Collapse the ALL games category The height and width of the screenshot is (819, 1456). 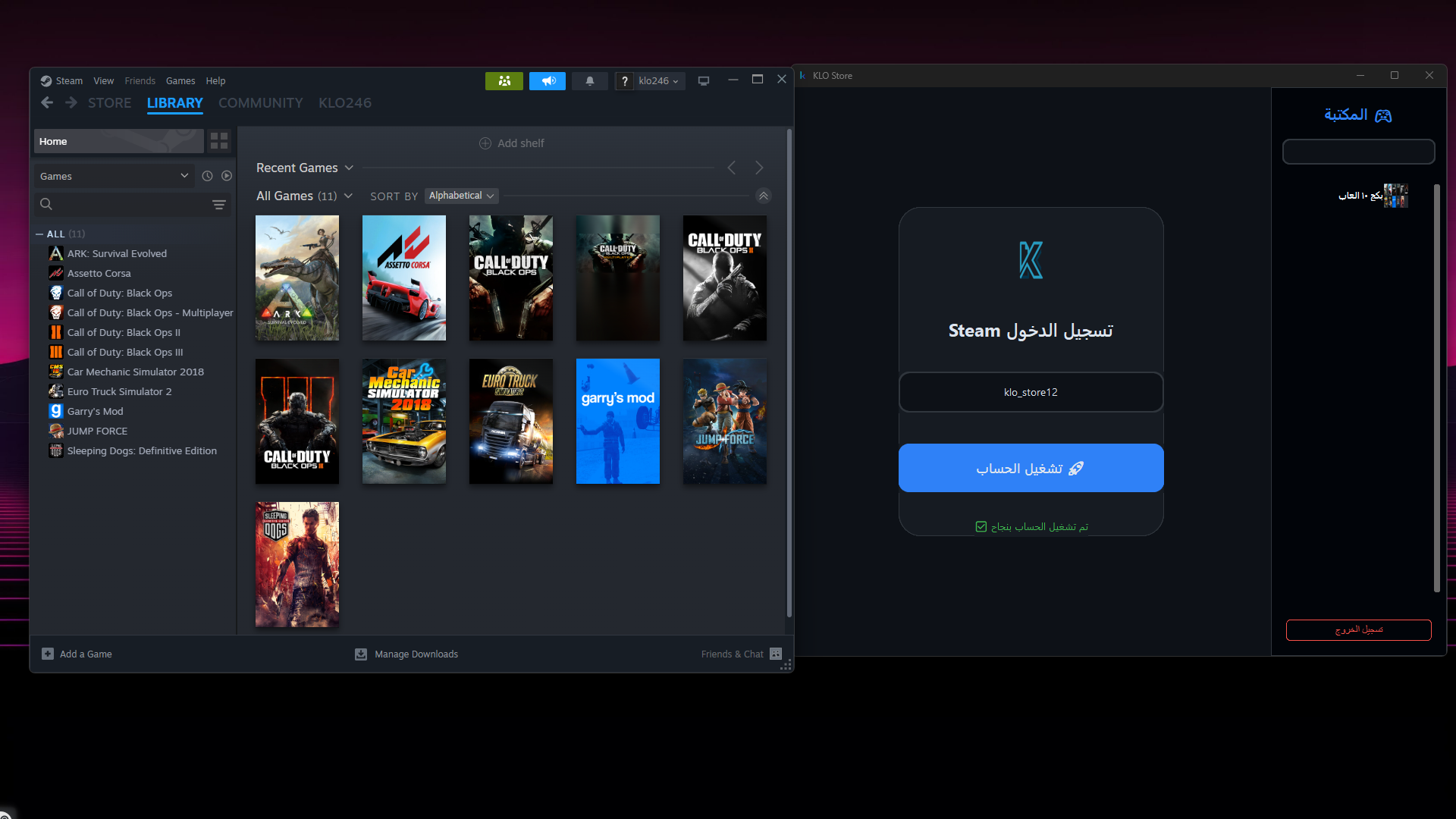tap(39, 234)
